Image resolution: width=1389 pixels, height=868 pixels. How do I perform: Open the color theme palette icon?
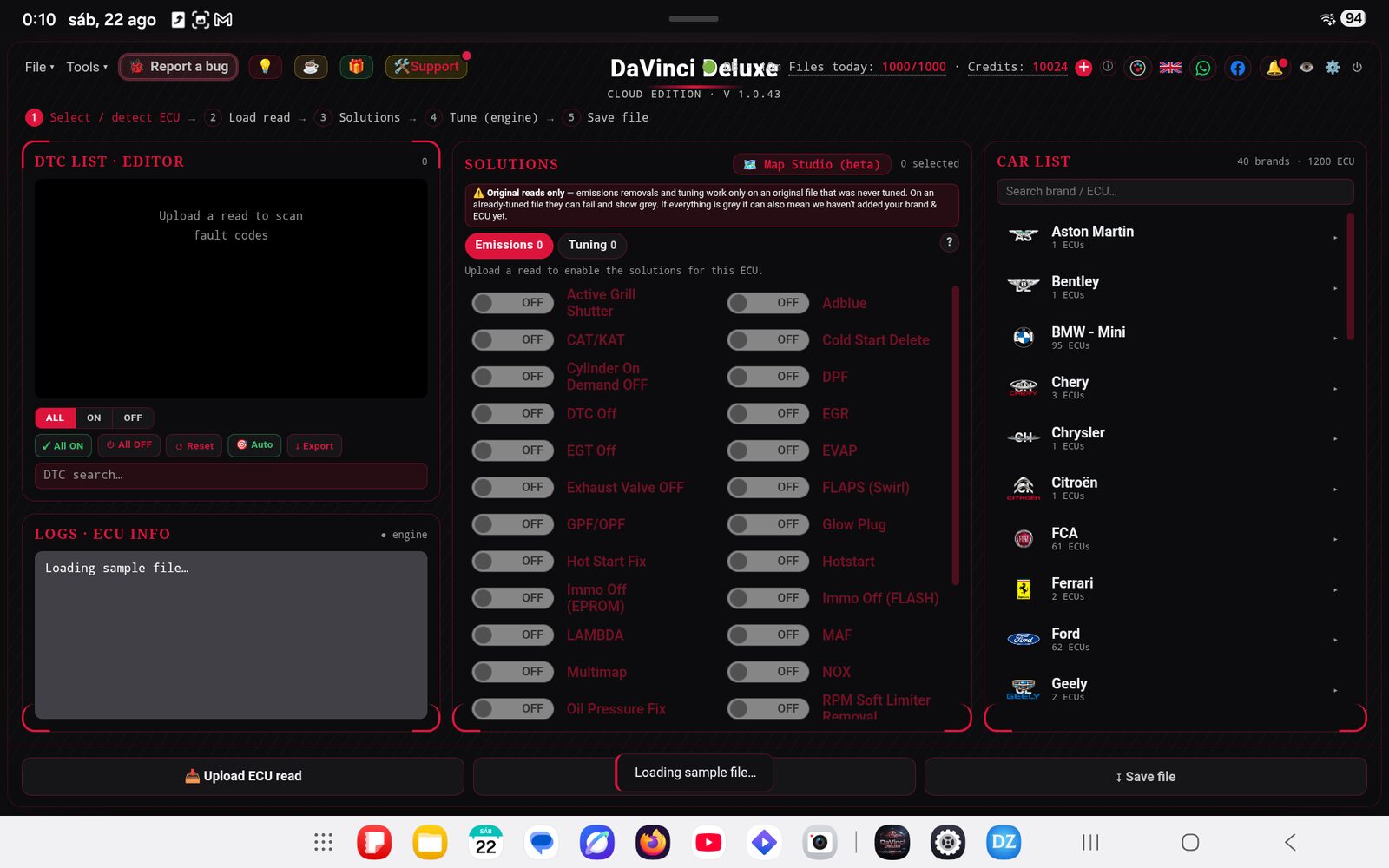click(x=1138, y=68)
